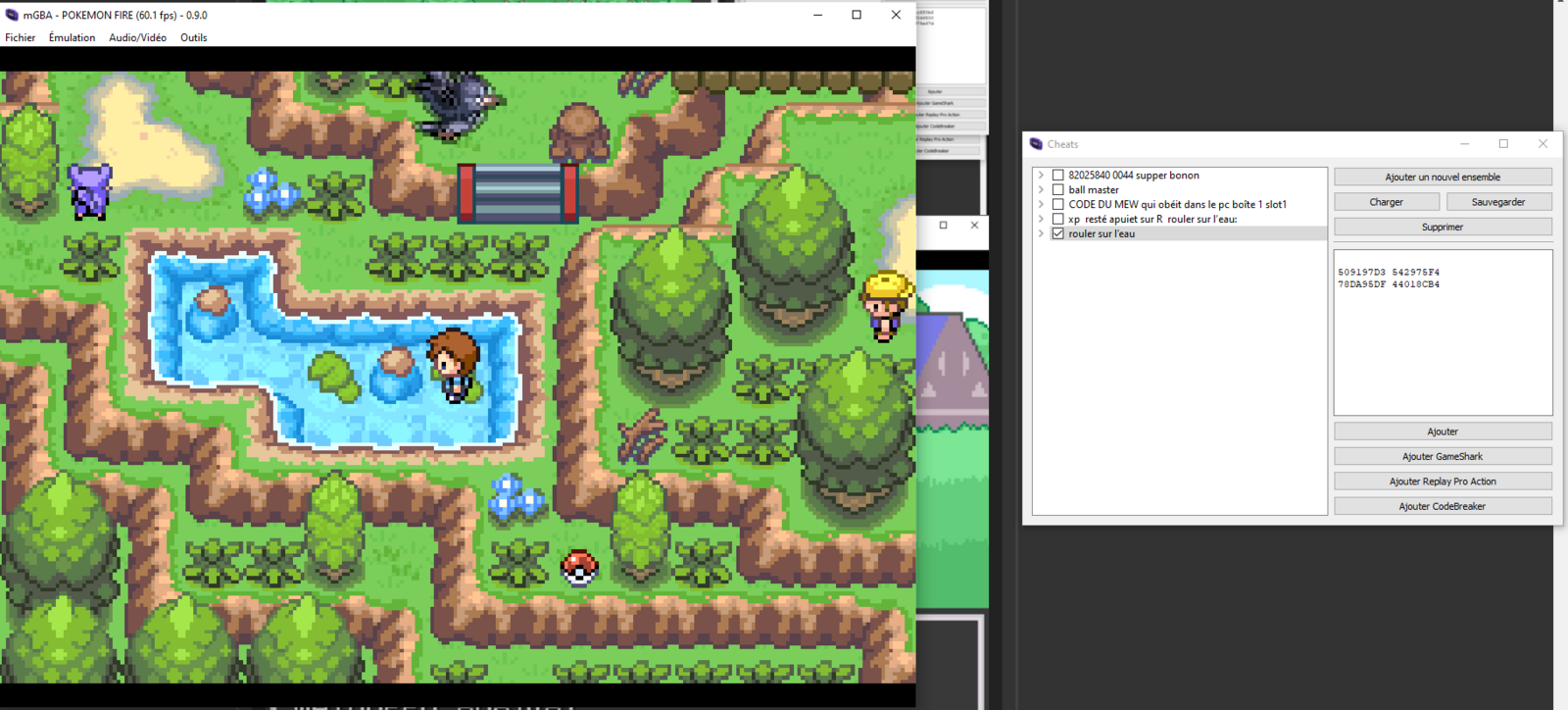Viewport: 1568px width, 710px height.
Task: Click the player character in the pond
Action: [x=453, y=365]
